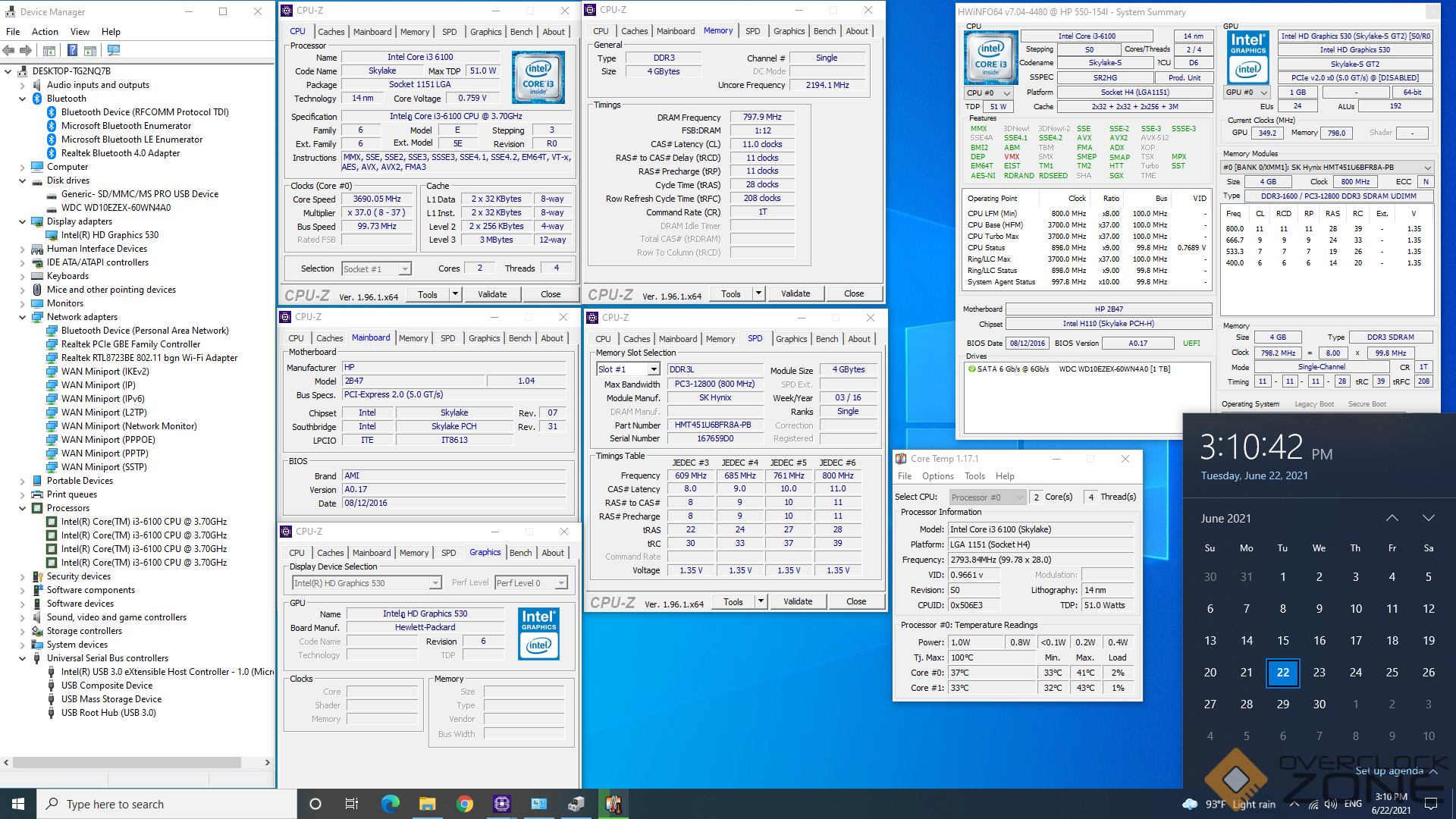Open the Action menu in Device Manager
This screenshot has height=819, width=1456.
(45, 32)
